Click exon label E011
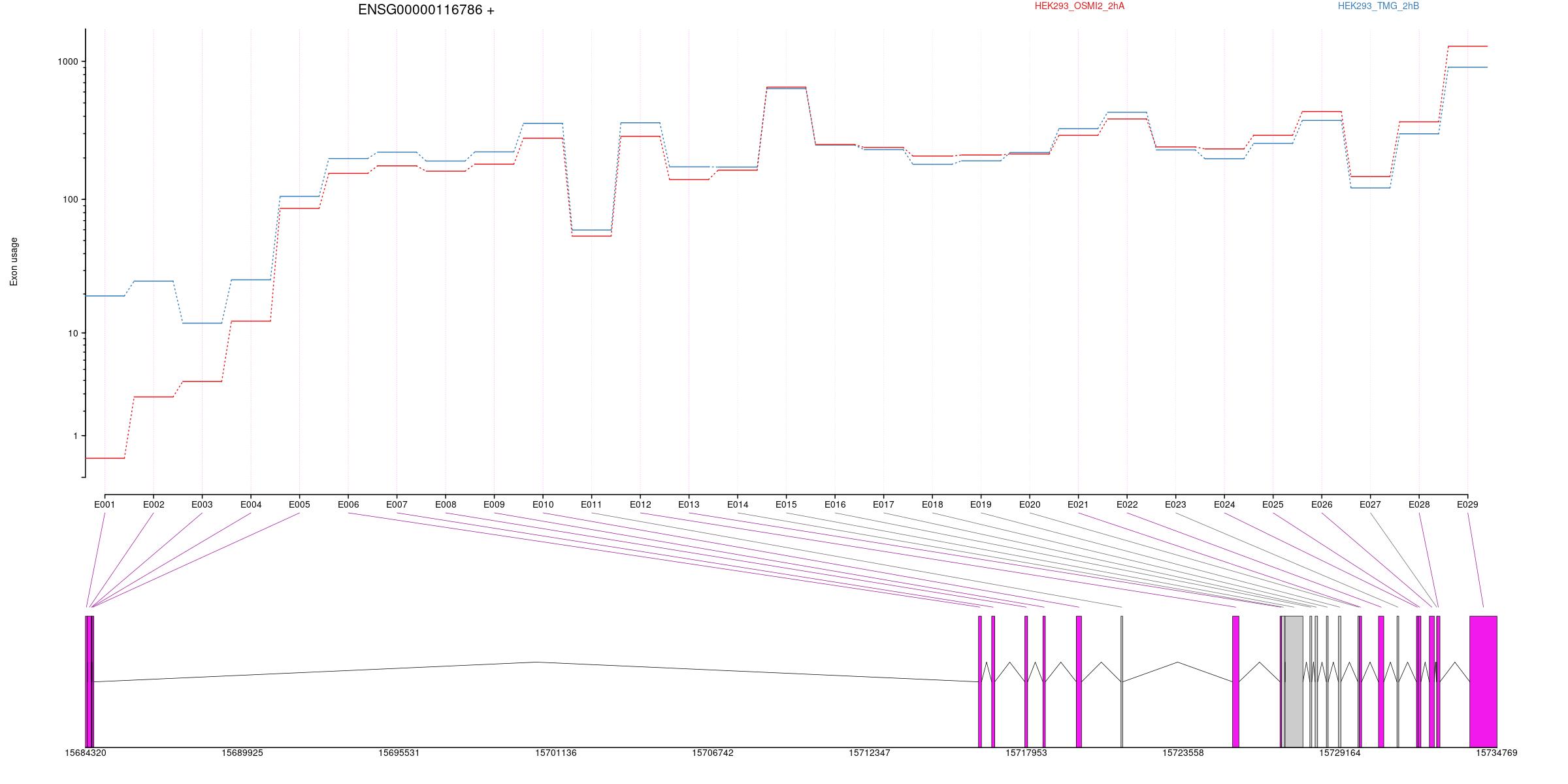This screenshot has width=1568, height=784. (x=591, y=504)
